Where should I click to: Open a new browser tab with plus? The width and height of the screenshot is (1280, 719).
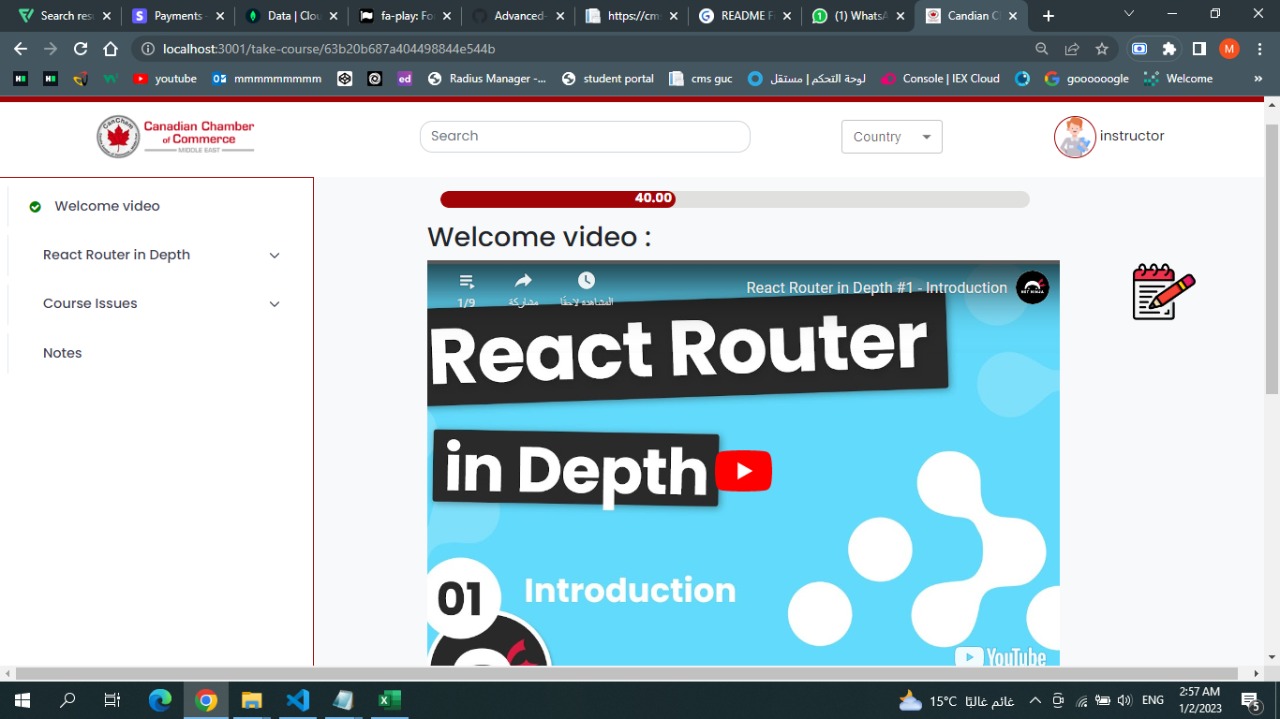pyautogui.click(x=1048, y=16)
